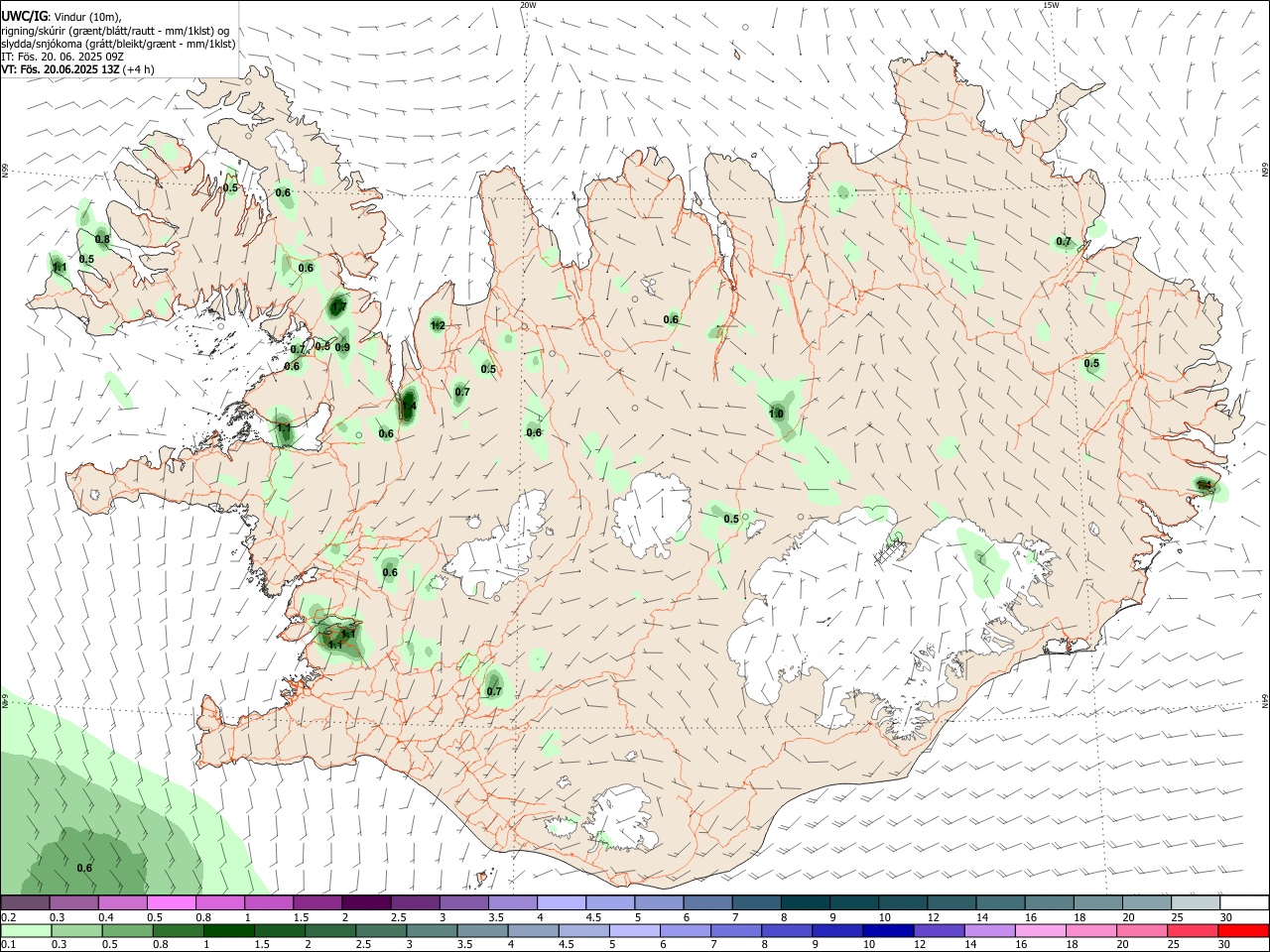Click the '0.2' tick label in the snow legend

tap(8, 917)
